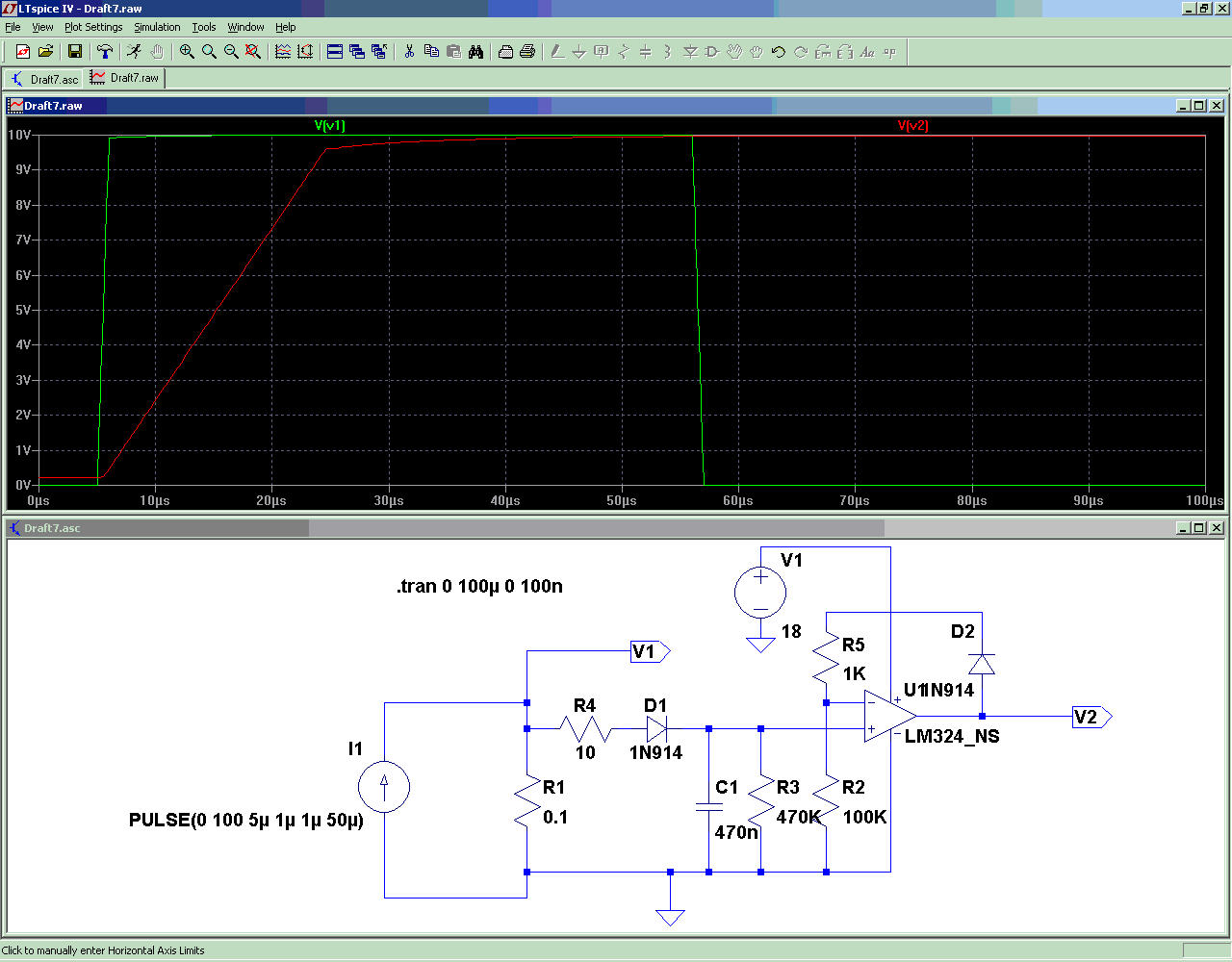Click the 470n value of capacitor C1
The height and width of the screenshot is (962, 1232).
[x=736, y=832]
